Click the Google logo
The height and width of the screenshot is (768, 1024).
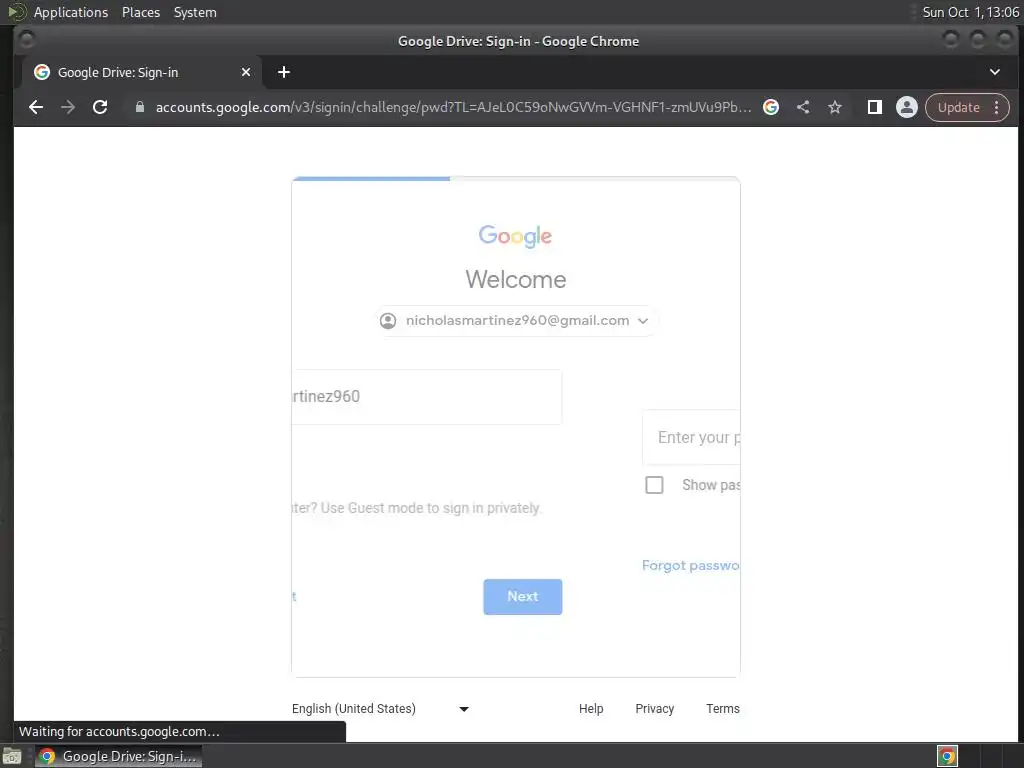(515, 236)
